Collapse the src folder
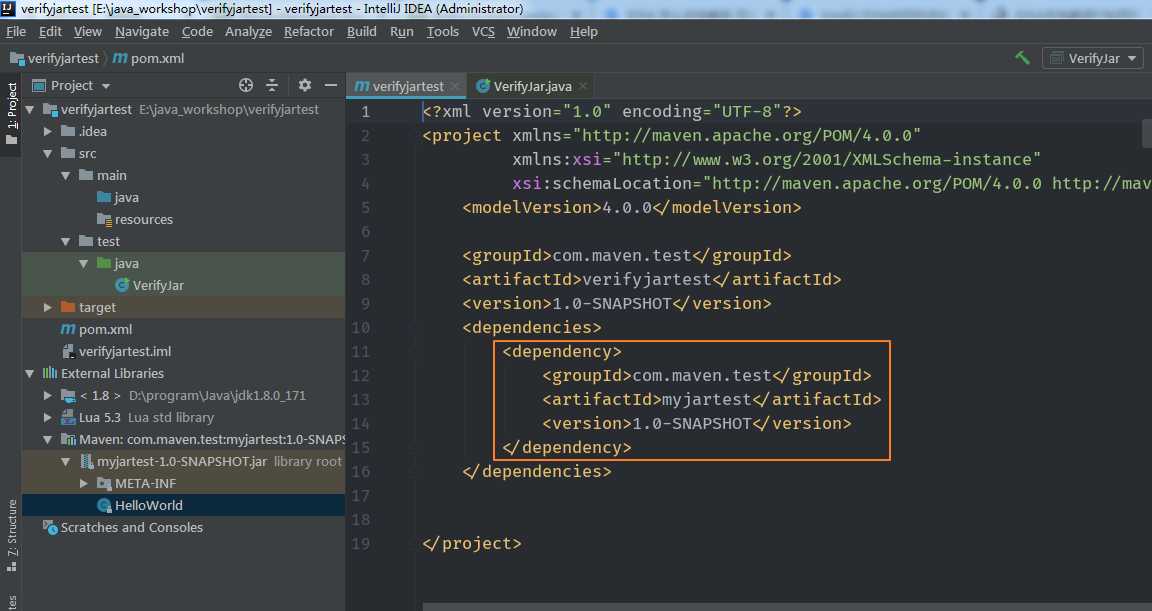The image size is (1152, 611). (x=48, y=153)
